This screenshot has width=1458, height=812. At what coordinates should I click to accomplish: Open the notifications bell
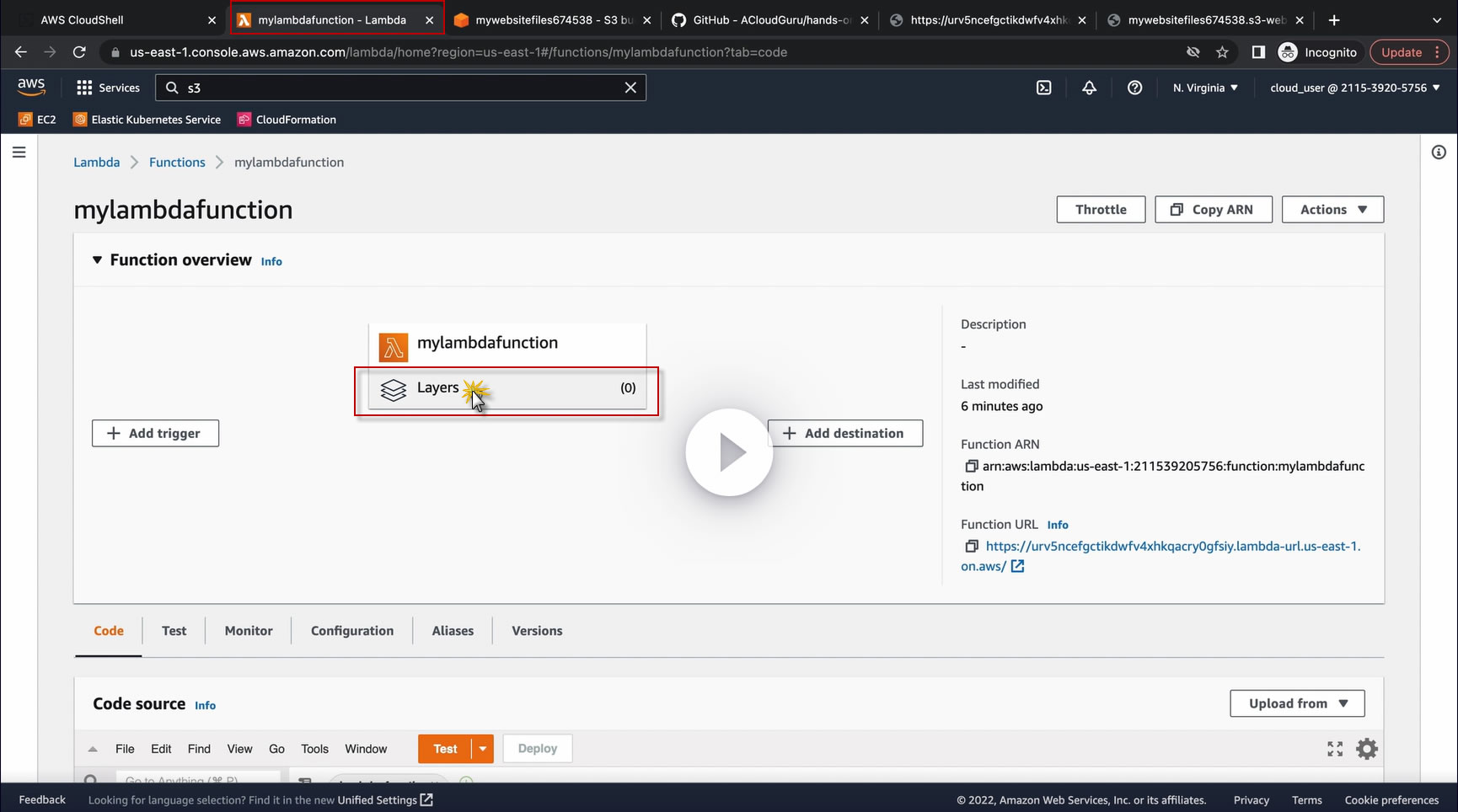[x=1089, y=88]
